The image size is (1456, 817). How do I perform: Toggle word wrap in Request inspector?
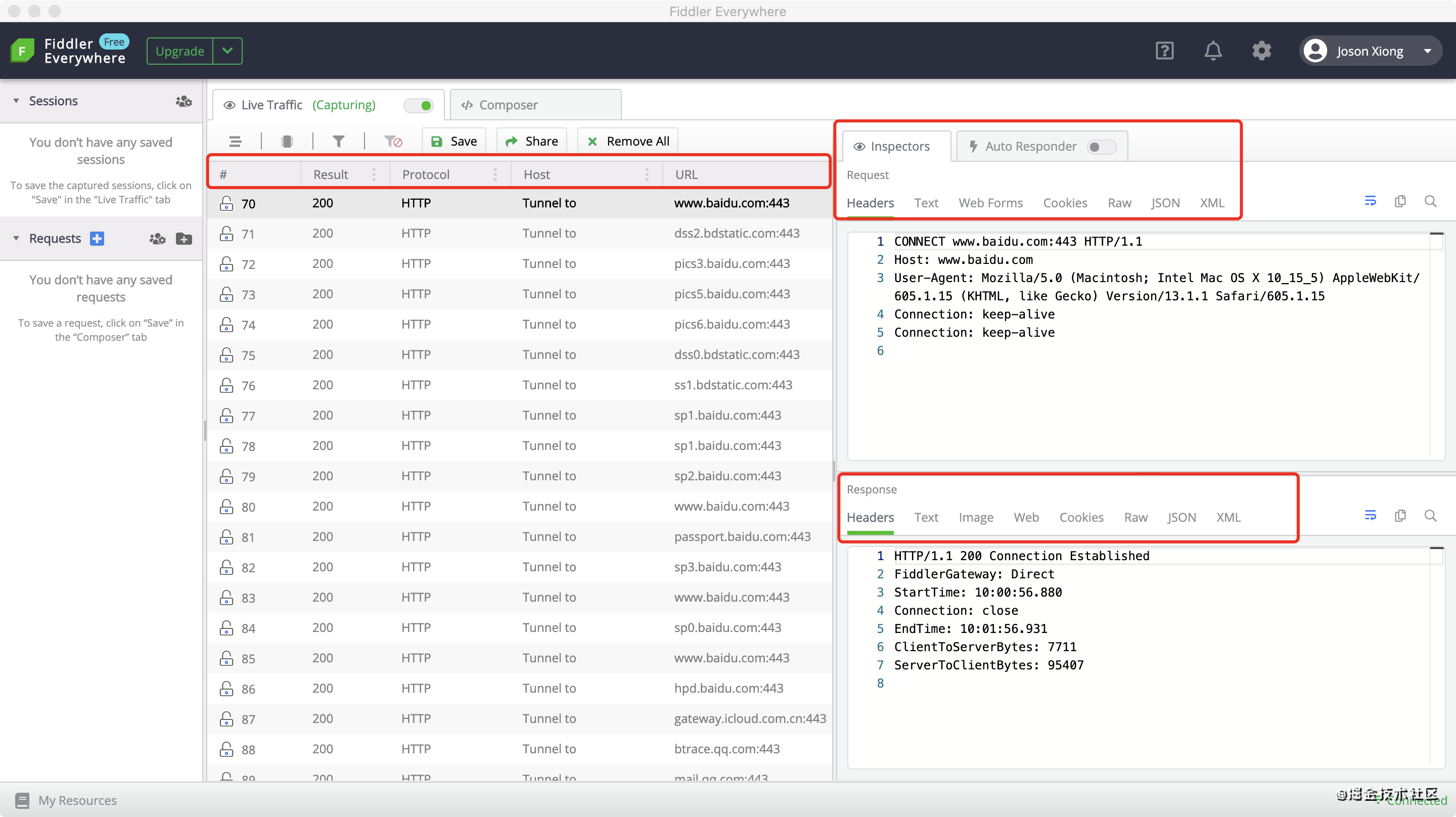click(1370, 201)
